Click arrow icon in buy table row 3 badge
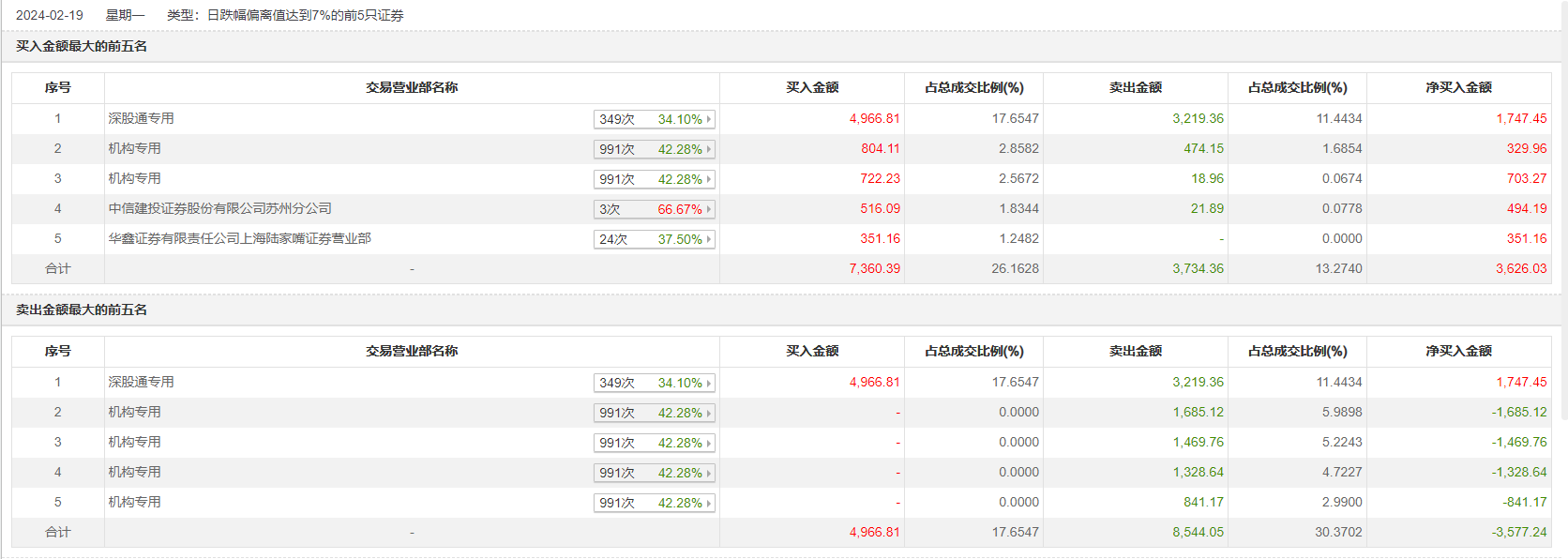The height and width of the screenshot is (559, 1568). click(x=709, y=179)
